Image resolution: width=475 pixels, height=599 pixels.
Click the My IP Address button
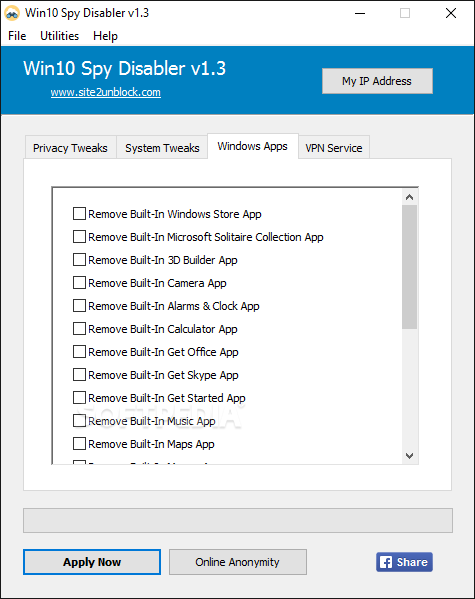pos(377,81)
